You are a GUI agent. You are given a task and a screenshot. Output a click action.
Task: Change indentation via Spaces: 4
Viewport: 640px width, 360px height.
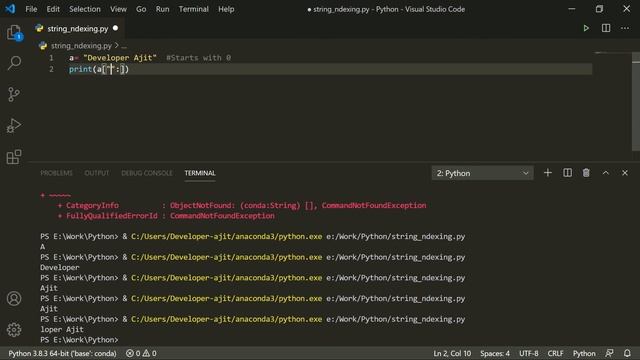[x=495, y=353]
